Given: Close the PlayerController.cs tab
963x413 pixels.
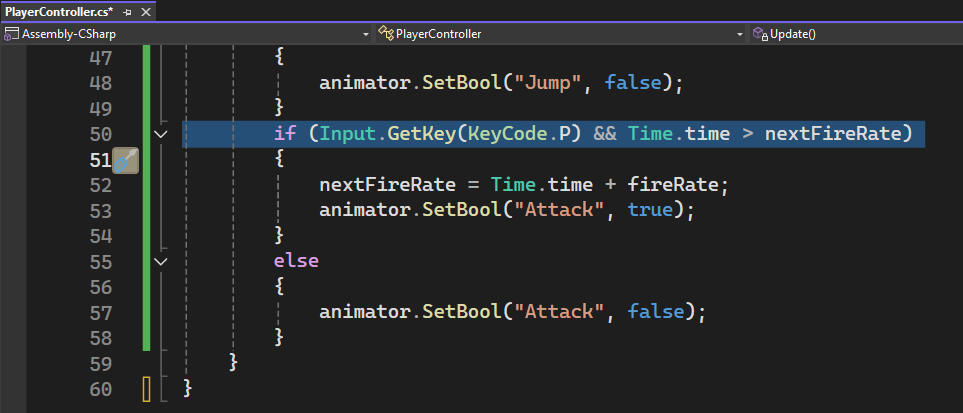Looking at the screenshot, I should tap(147, 10).
